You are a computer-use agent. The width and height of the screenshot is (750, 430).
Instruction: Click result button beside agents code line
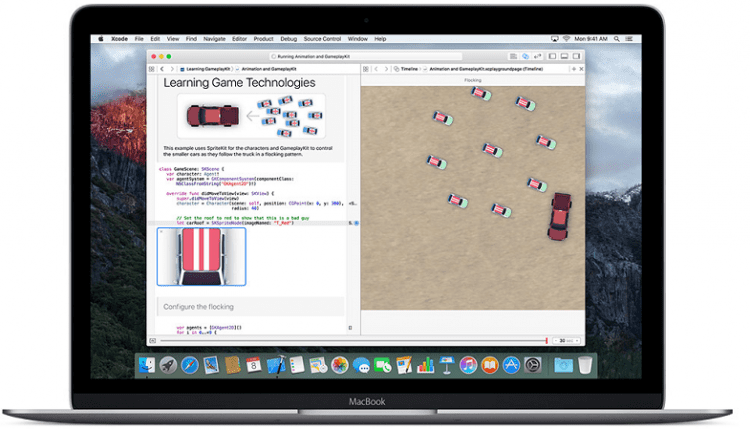point(350,328)
